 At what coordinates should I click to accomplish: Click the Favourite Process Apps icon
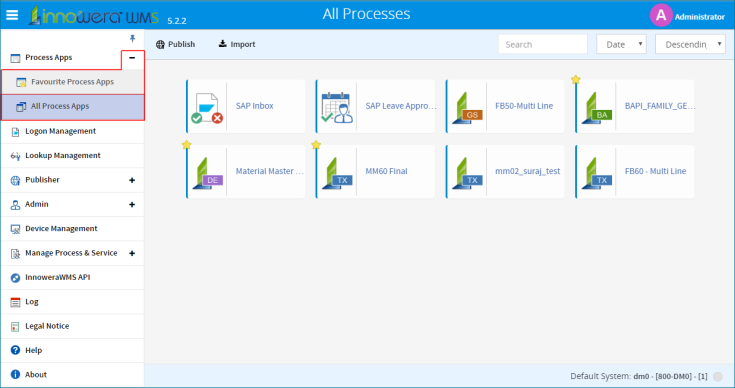pyautogui.click(x=21, y=82)
